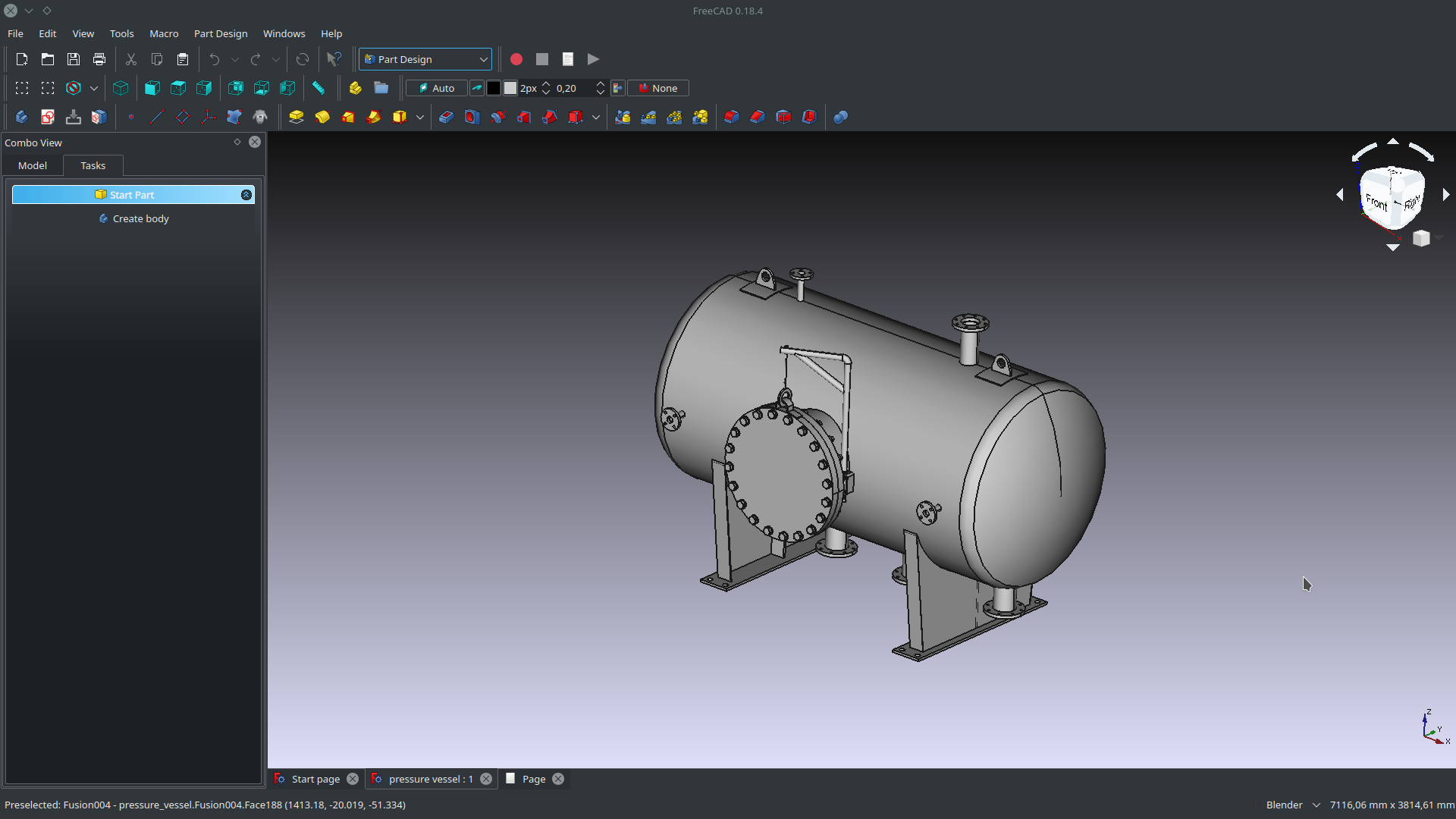The width and height of the screenshot is (1456, 819).
Task: Select the Pad tool
Action: click(x=297, y=117)
